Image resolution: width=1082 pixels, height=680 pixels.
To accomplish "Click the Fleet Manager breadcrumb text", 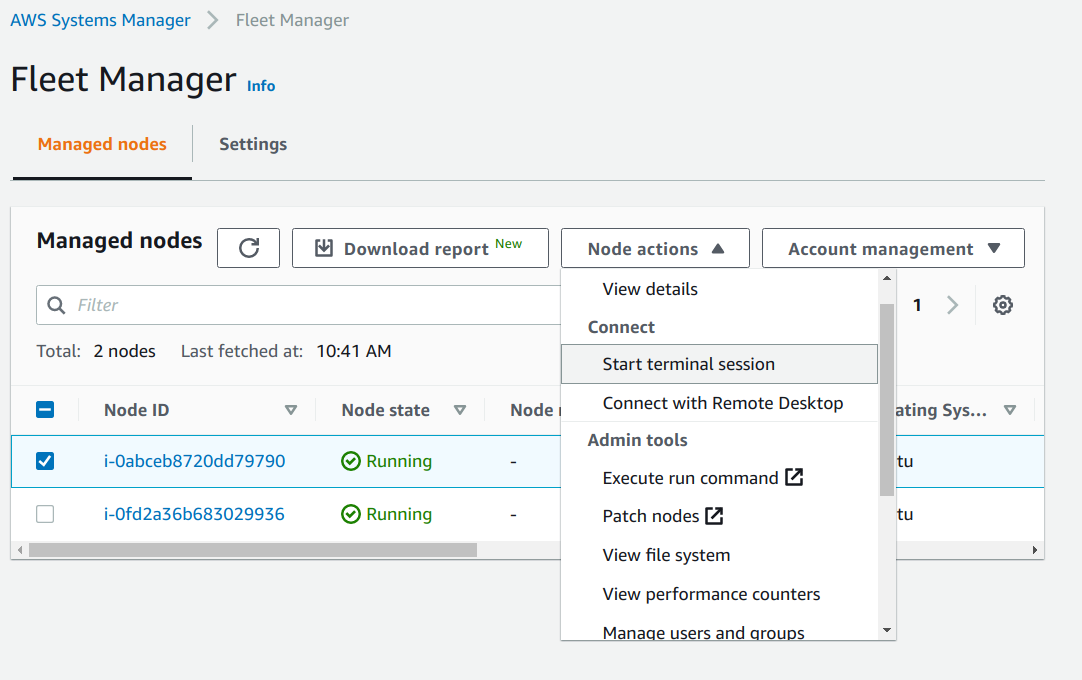I will pyautogui.click(x=292, y=20).
